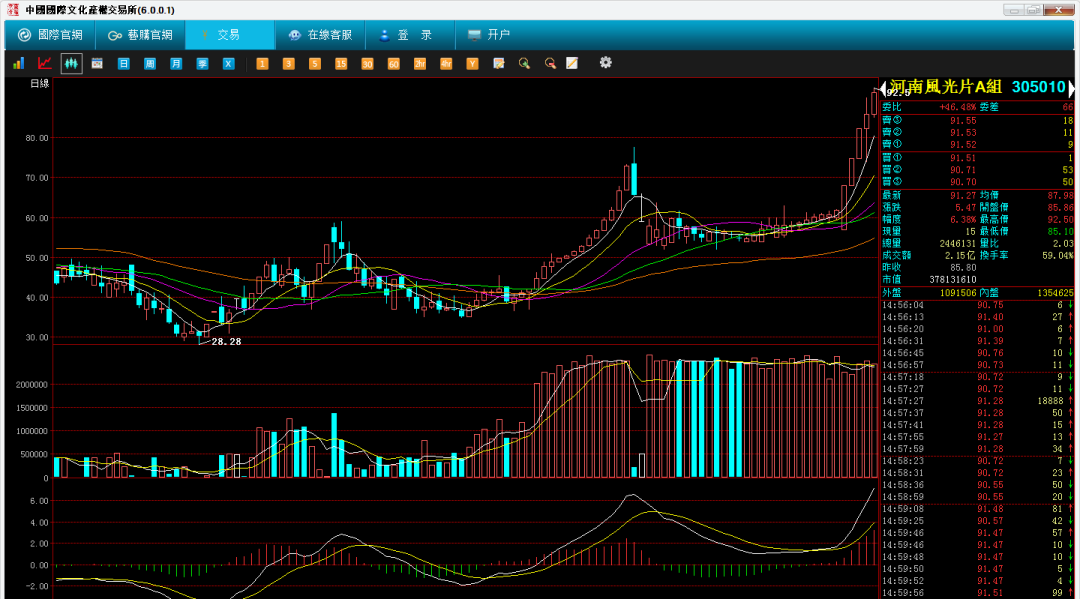Select the 3-minute period icon
1080x599 pixels.
point(288,63)
